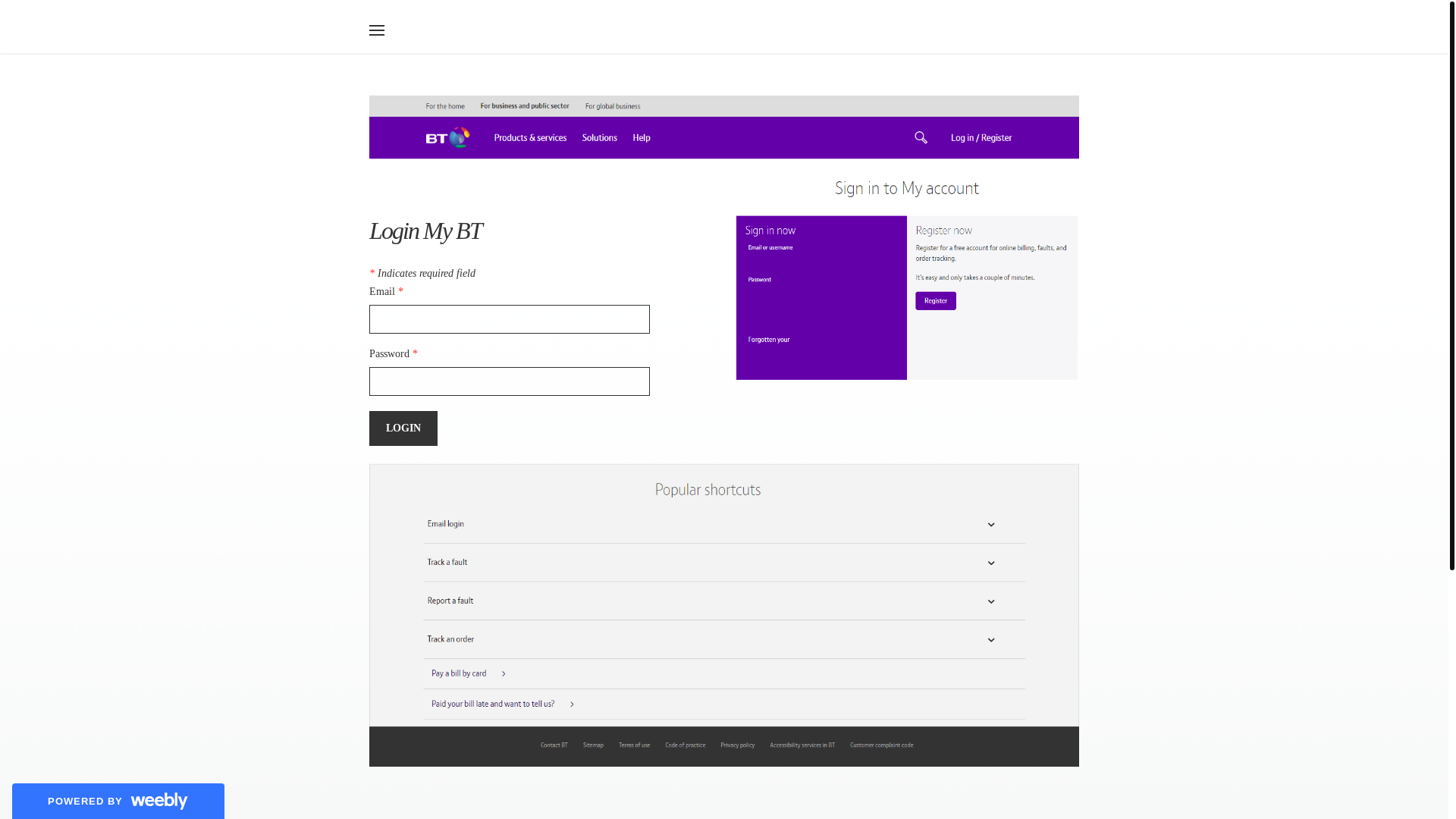1456x819 pixels.
Task: Click the black LOGIN button
Action: [x=403, y=428]
